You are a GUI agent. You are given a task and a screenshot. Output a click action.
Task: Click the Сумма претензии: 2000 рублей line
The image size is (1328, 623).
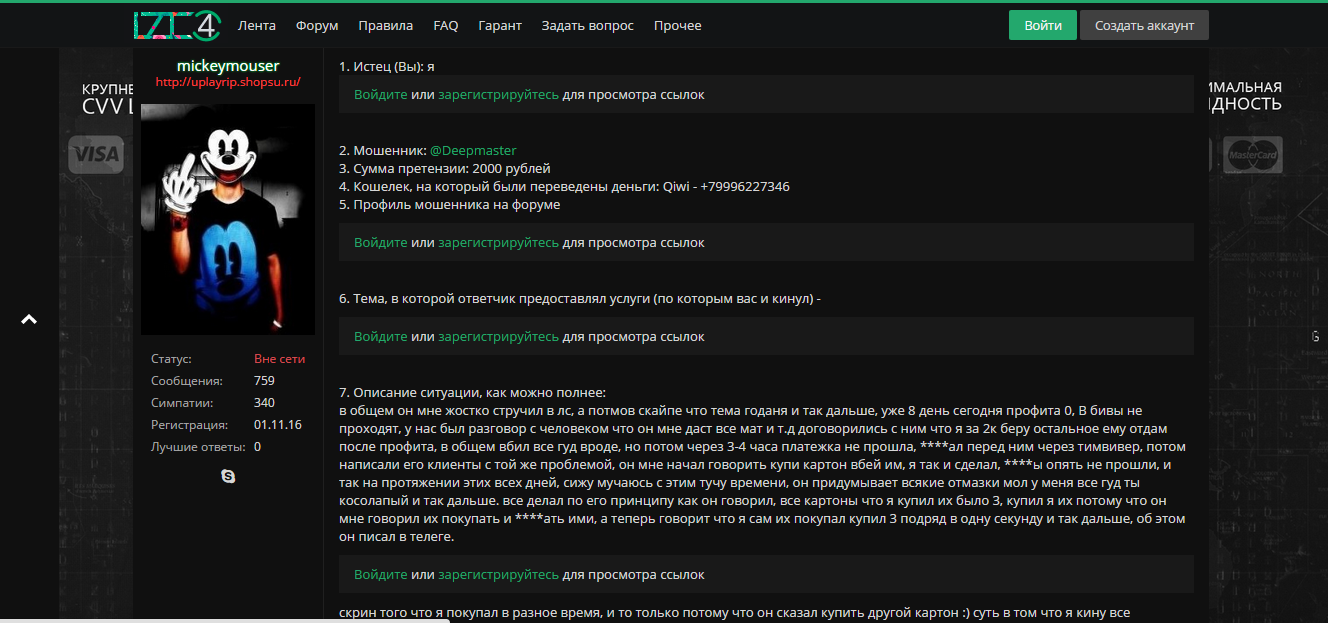(x=445, y=168)
